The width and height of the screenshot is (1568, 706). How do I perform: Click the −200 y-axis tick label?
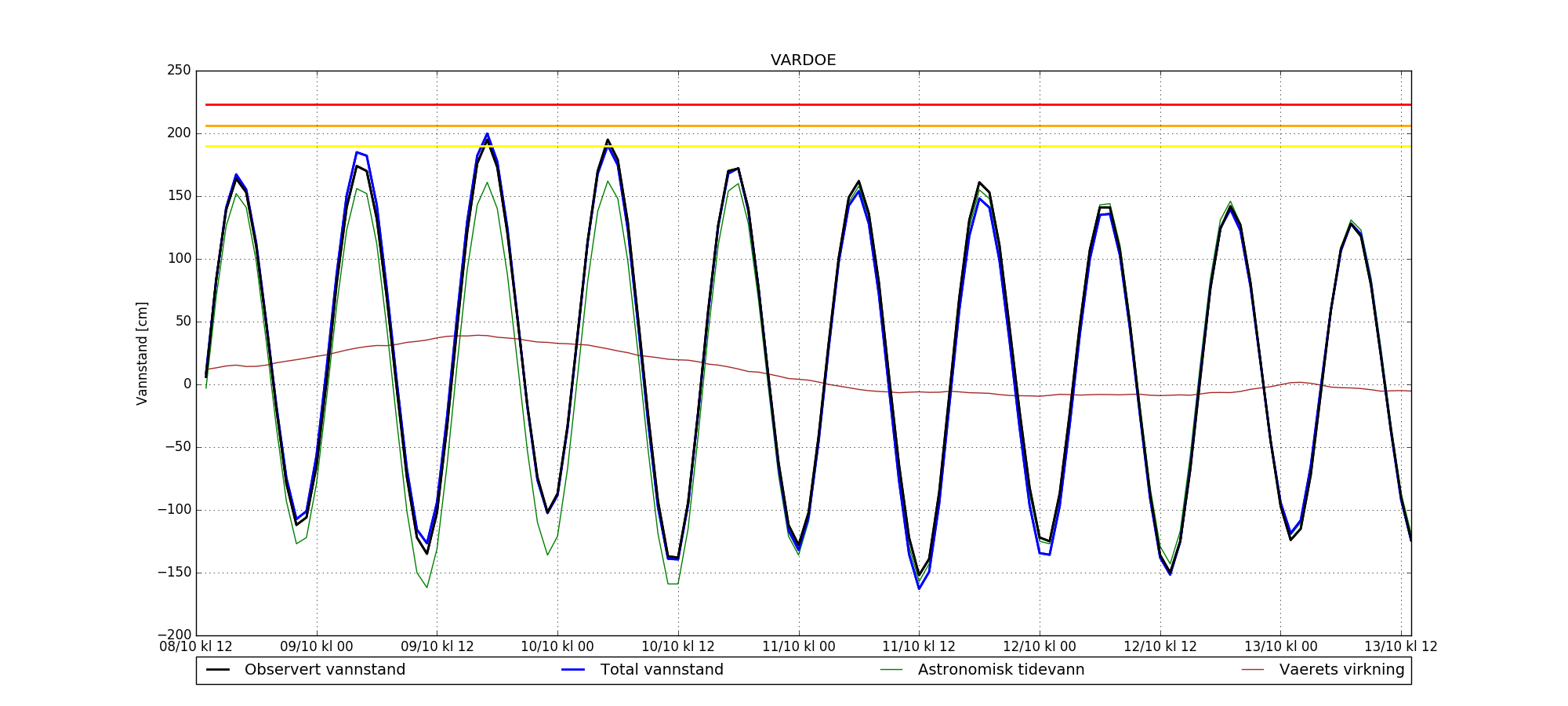(174, 635)
